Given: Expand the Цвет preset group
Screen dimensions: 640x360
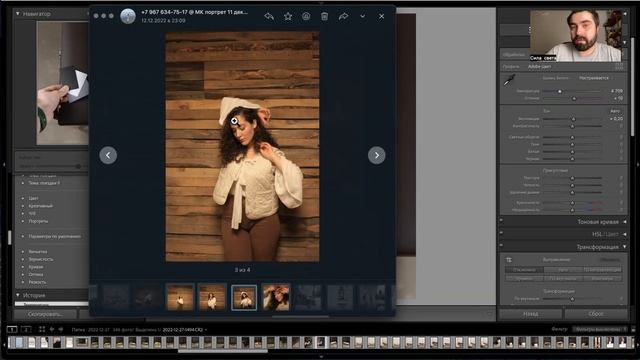Looking at the screenshot, I should point(23,198).
